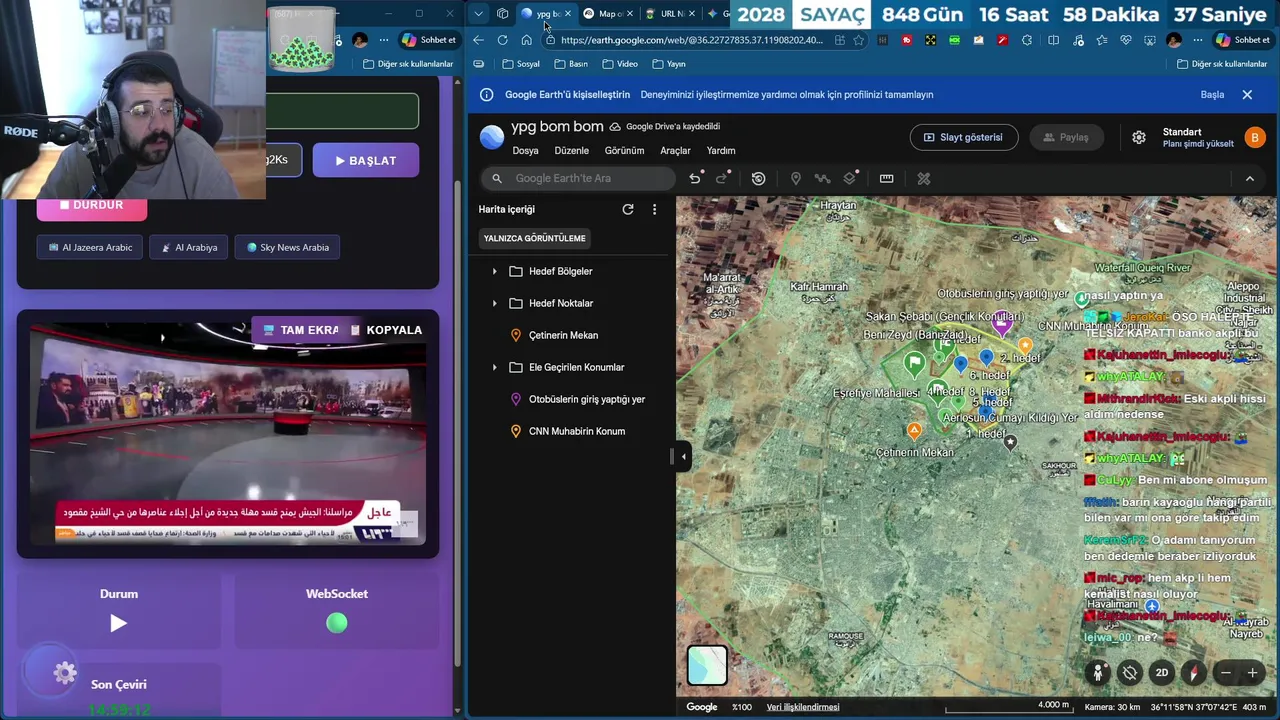Image resolution: width=1280 pixels, height=720 pixels.
Task: Open the Sosyal bookmarks folder
Action: tap(520, 64)
